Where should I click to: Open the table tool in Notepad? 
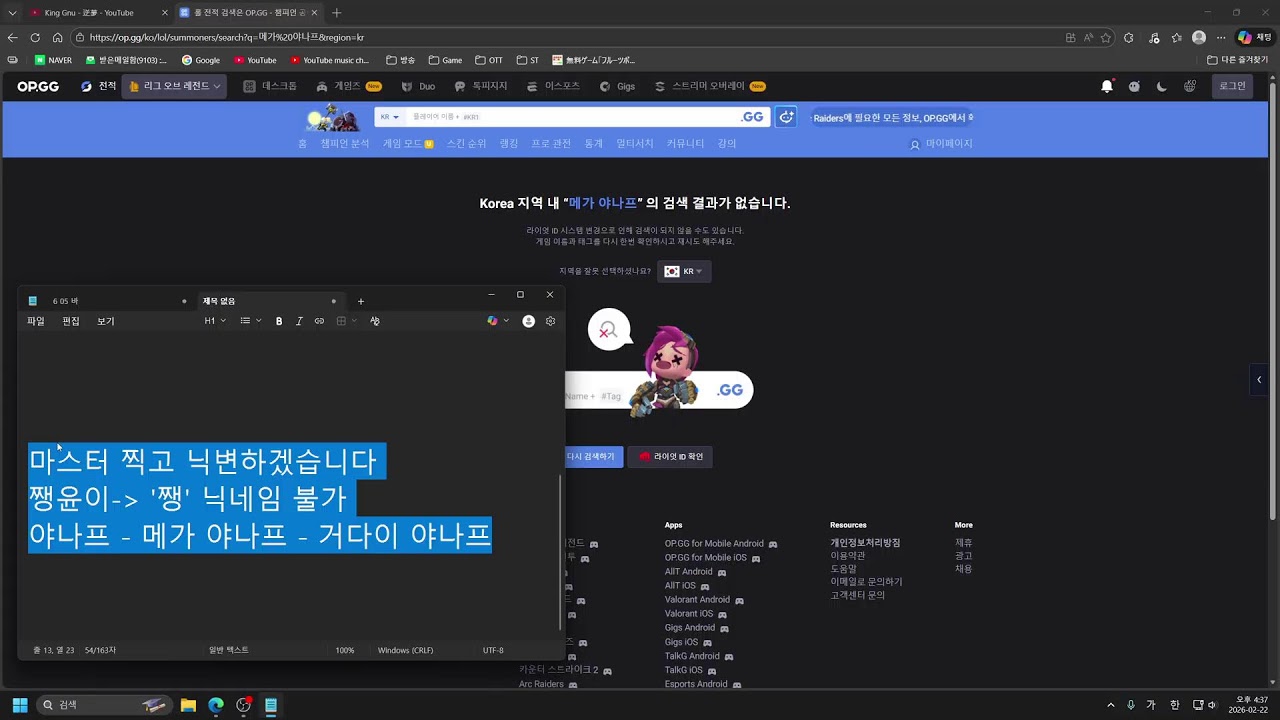(x=346, y=321)
